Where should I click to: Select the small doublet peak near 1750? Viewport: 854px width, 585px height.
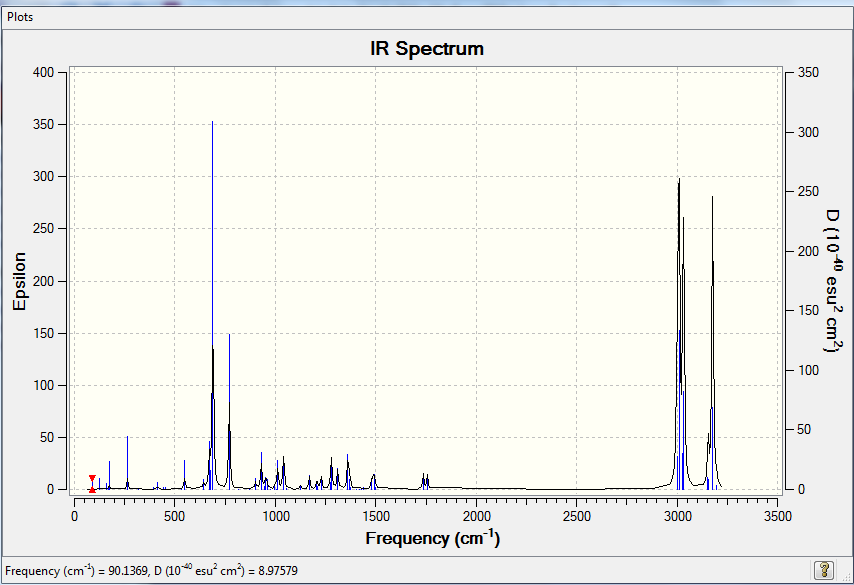(425, 479)
